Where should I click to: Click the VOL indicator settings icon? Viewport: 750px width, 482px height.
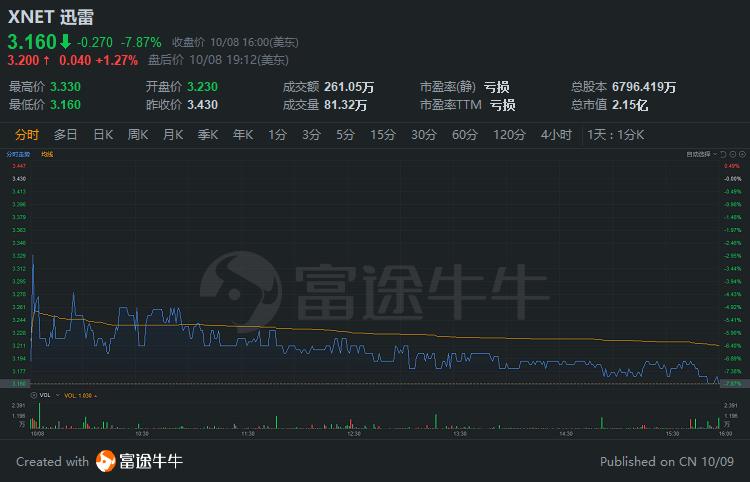pos(33,395)
